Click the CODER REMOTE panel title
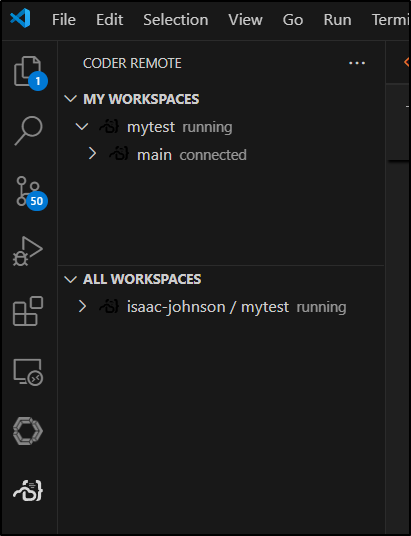The height and width of the screenshot is (536, 411). tap(132, 63)
